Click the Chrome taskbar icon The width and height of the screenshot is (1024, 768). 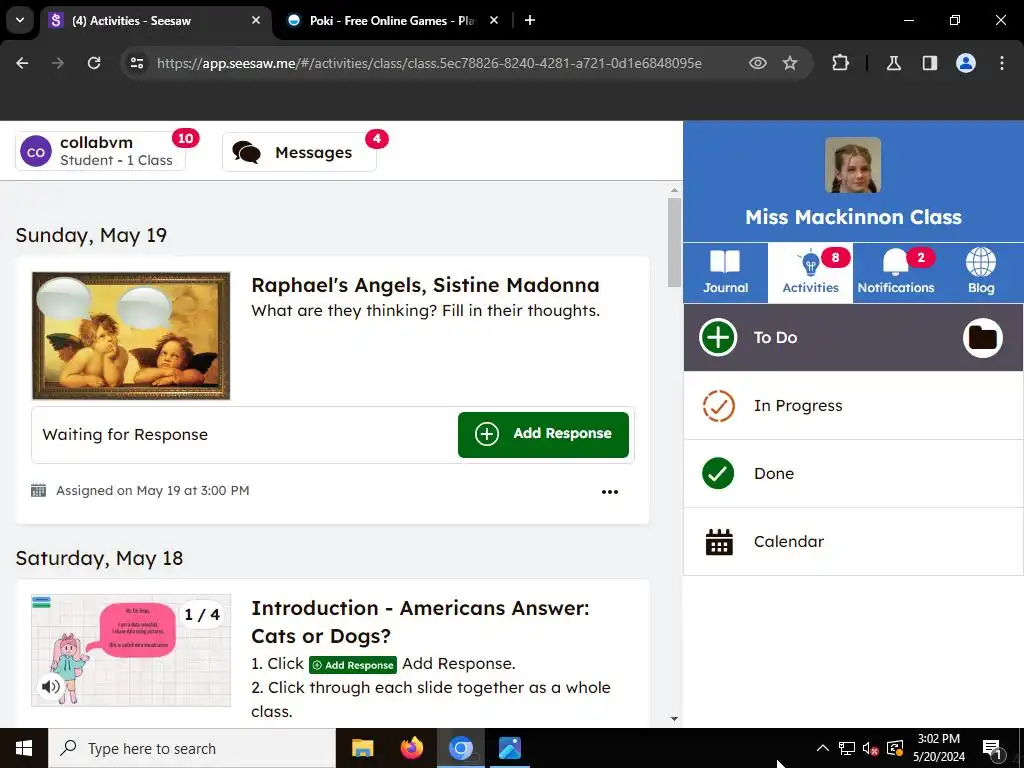[460, 748]
